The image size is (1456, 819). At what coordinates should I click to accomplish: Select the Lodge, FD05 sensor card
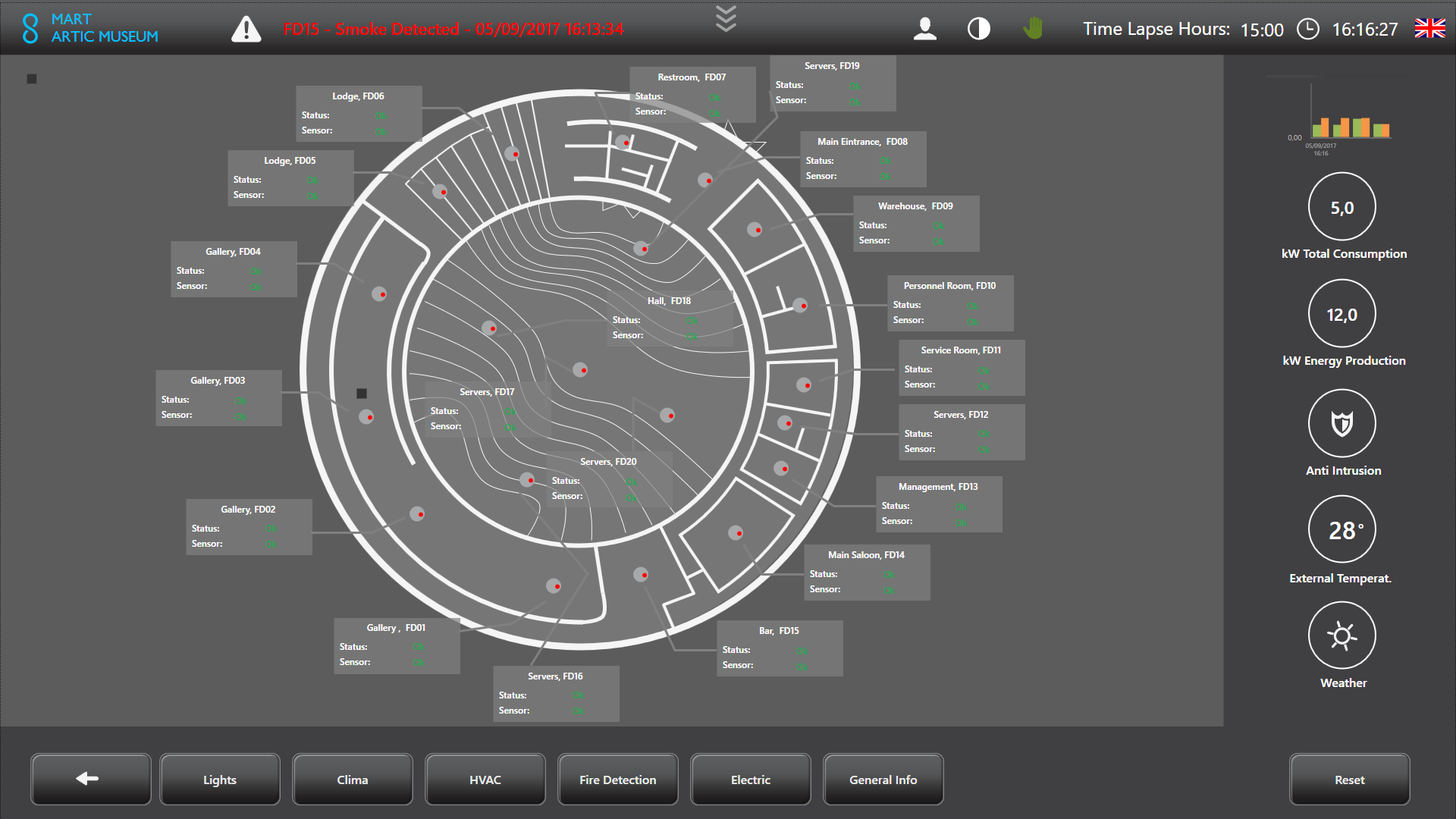[x=290, y=178]
